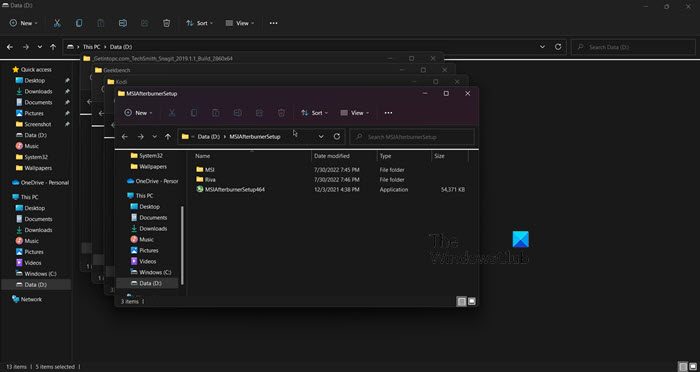Viewport: 700px width, 372px height.
Task: Open the View dropdown in the MSIAfterburnerSetup window
Action: [x=355, y=113]
